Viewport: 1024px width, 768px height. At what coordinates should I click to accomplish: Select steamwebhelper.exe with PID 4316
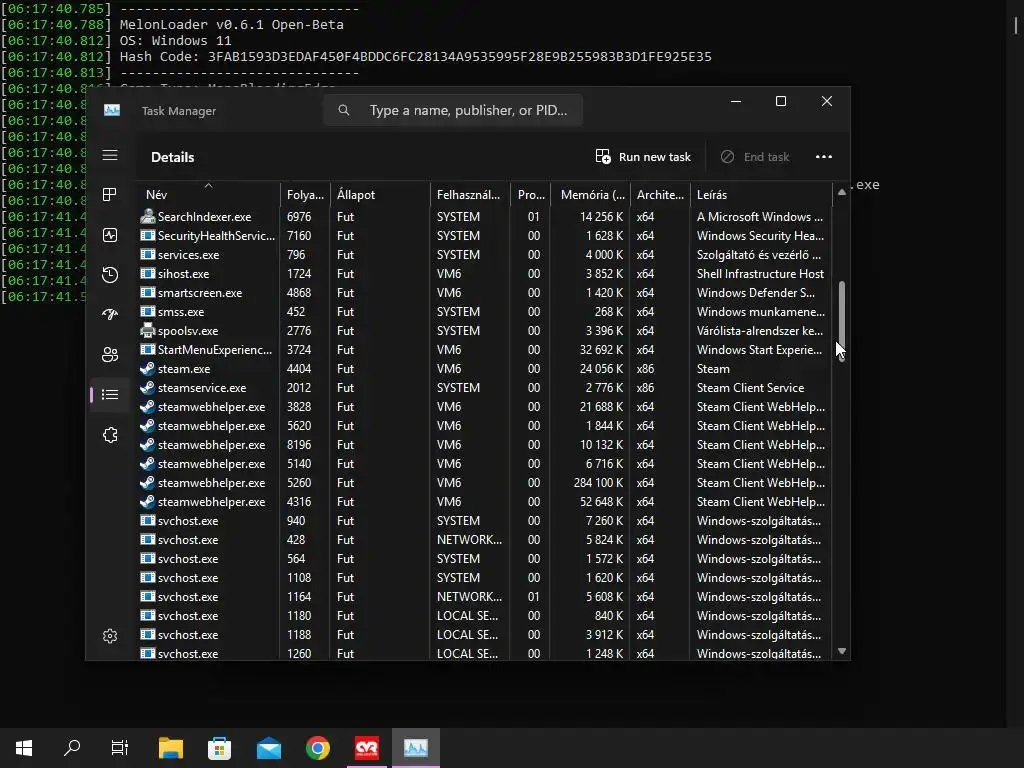[485, 502]
